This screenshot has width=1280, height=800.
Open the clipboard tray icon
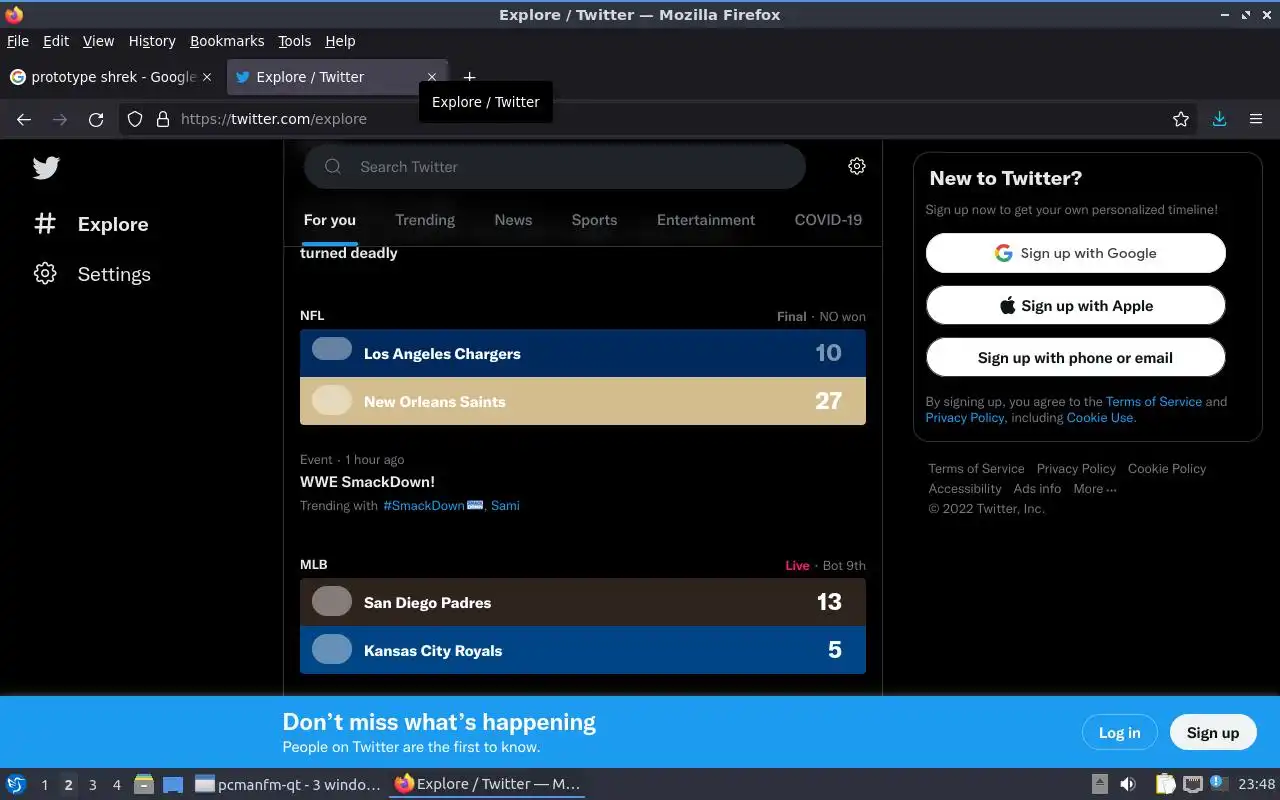[1165, 784]
